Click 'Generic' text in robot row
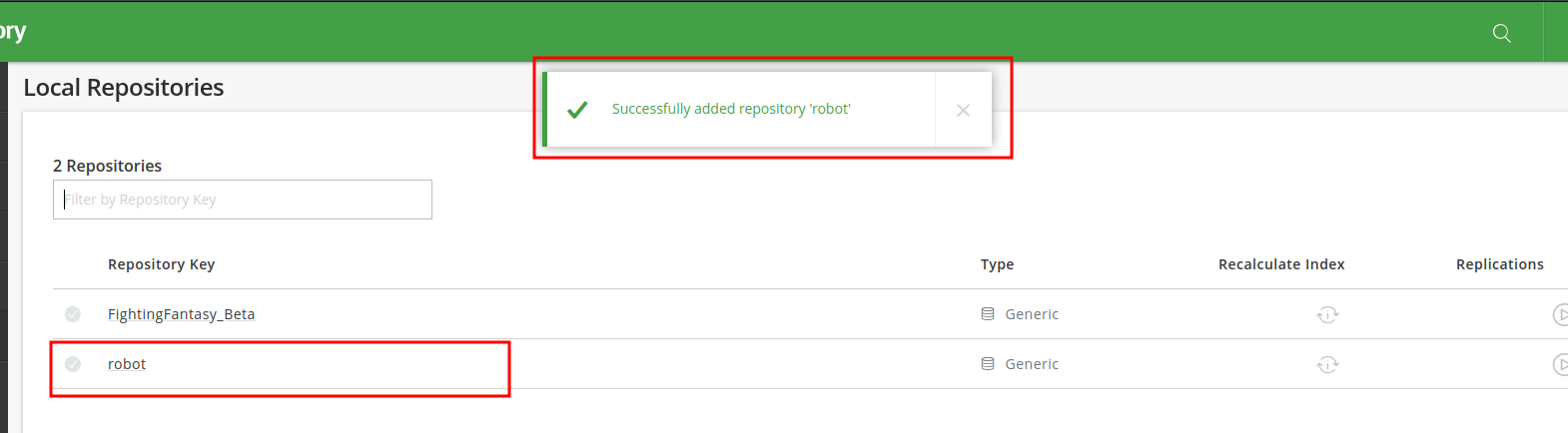The height and width of the screenshot is (433, 1568). [1032, 364]
